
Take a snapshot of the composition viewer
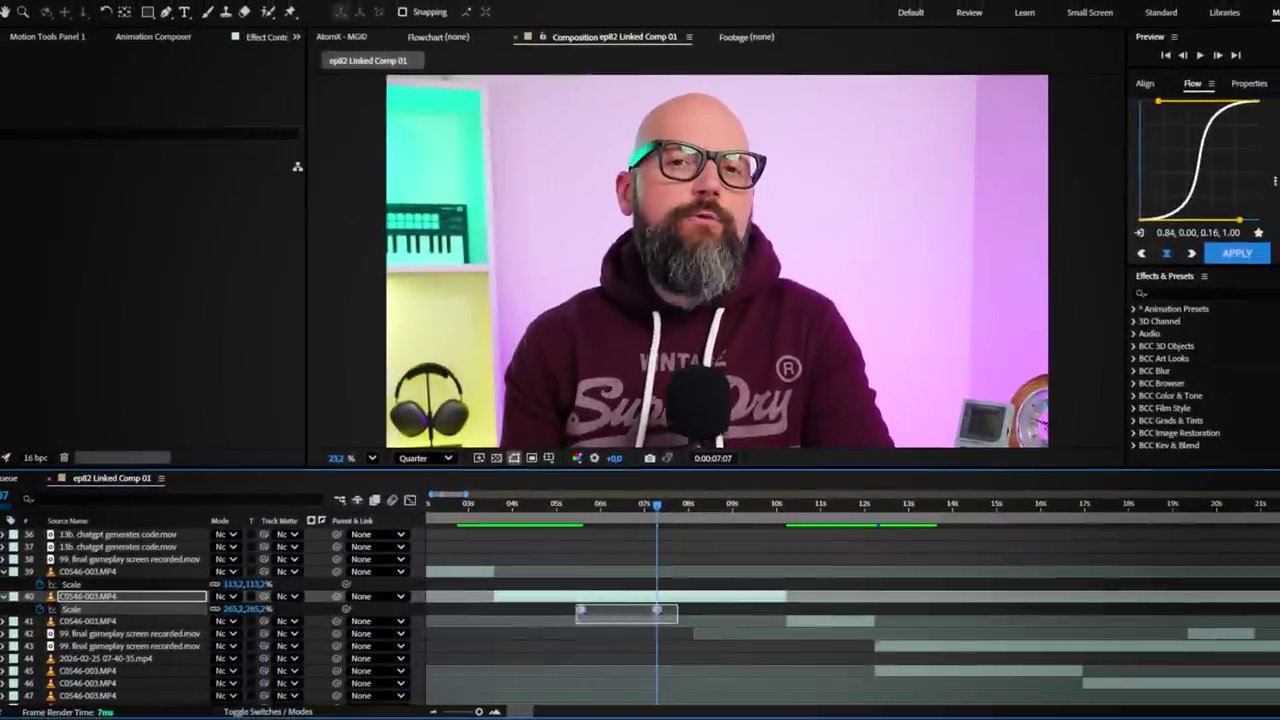click(650, 458)
